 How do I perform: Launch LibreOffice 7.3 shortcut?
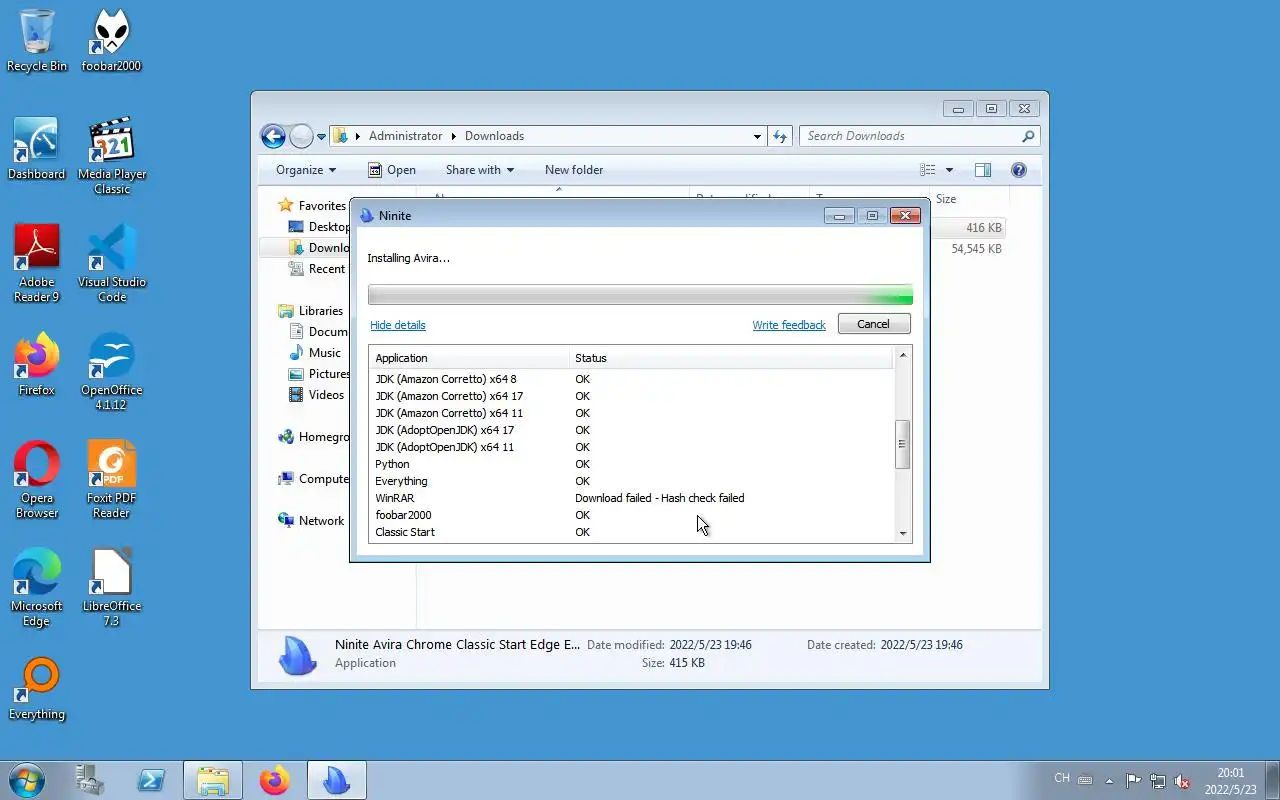(x=112, y=588)
